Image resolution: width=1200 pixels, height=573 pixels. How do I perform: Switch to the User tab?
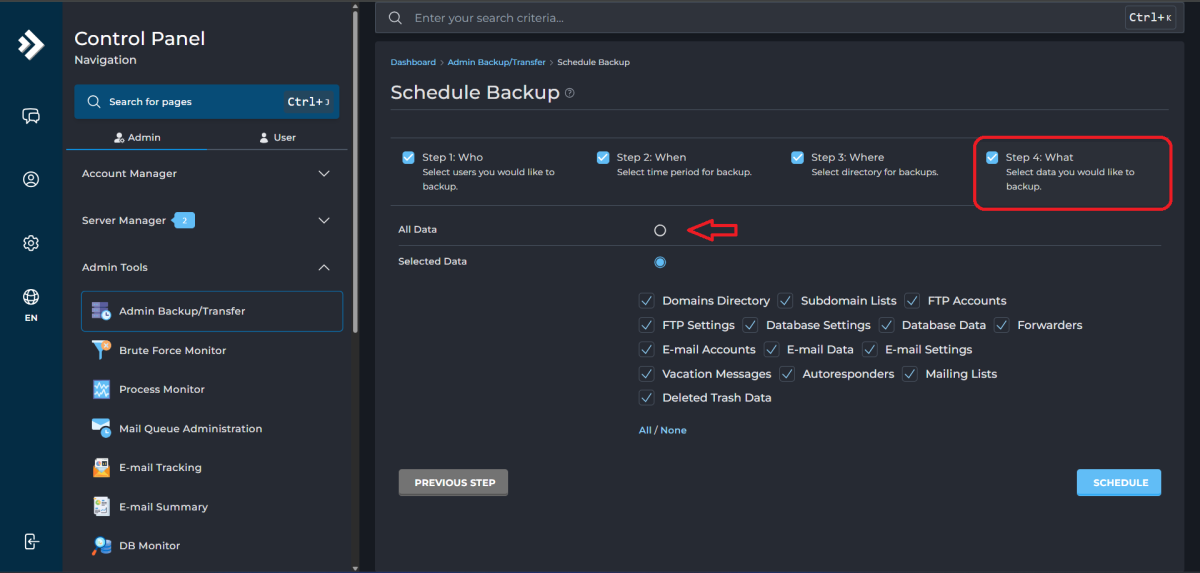[277, 137]
